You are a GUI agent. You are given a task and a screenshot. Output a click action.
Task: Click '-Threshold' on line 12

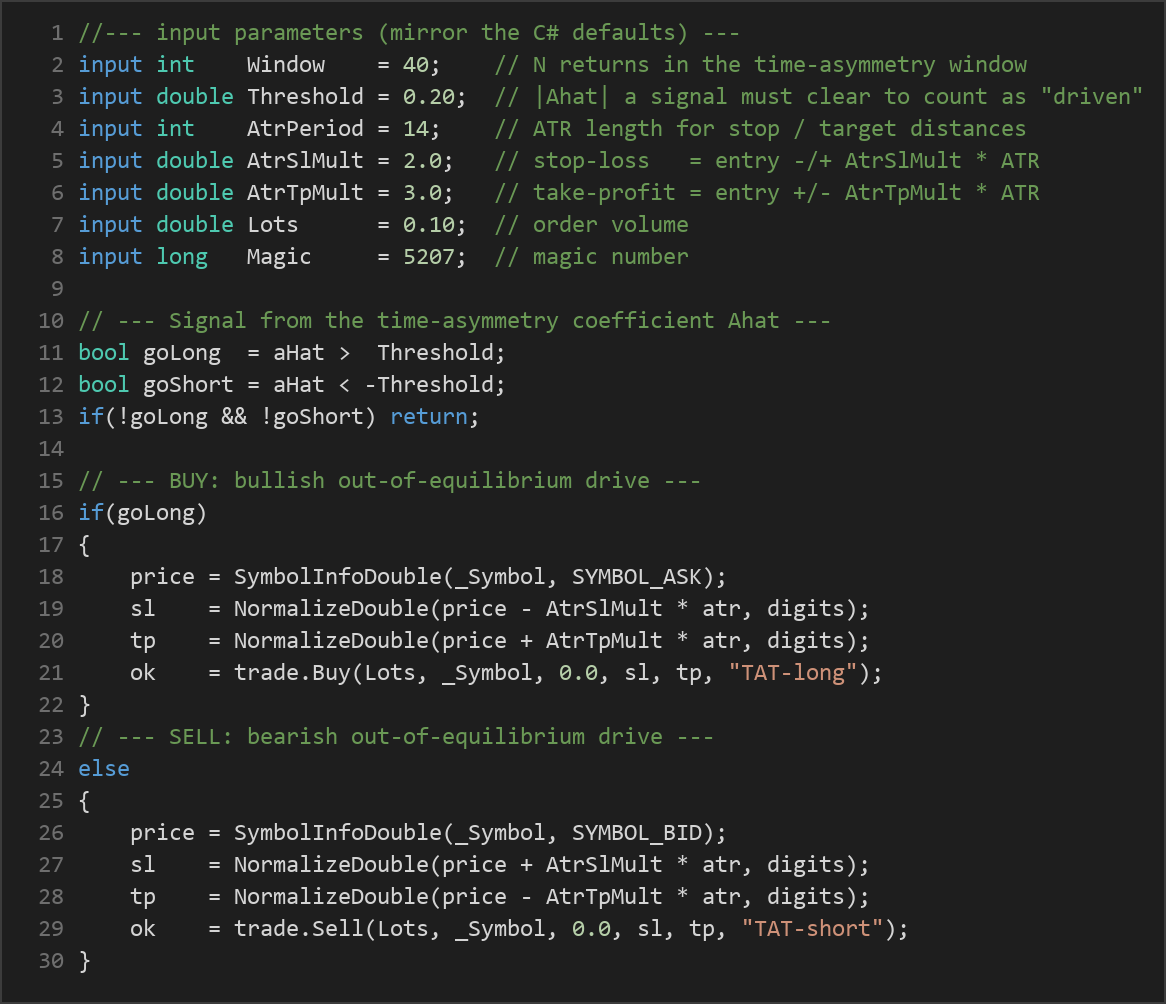(x=428, y=384)
